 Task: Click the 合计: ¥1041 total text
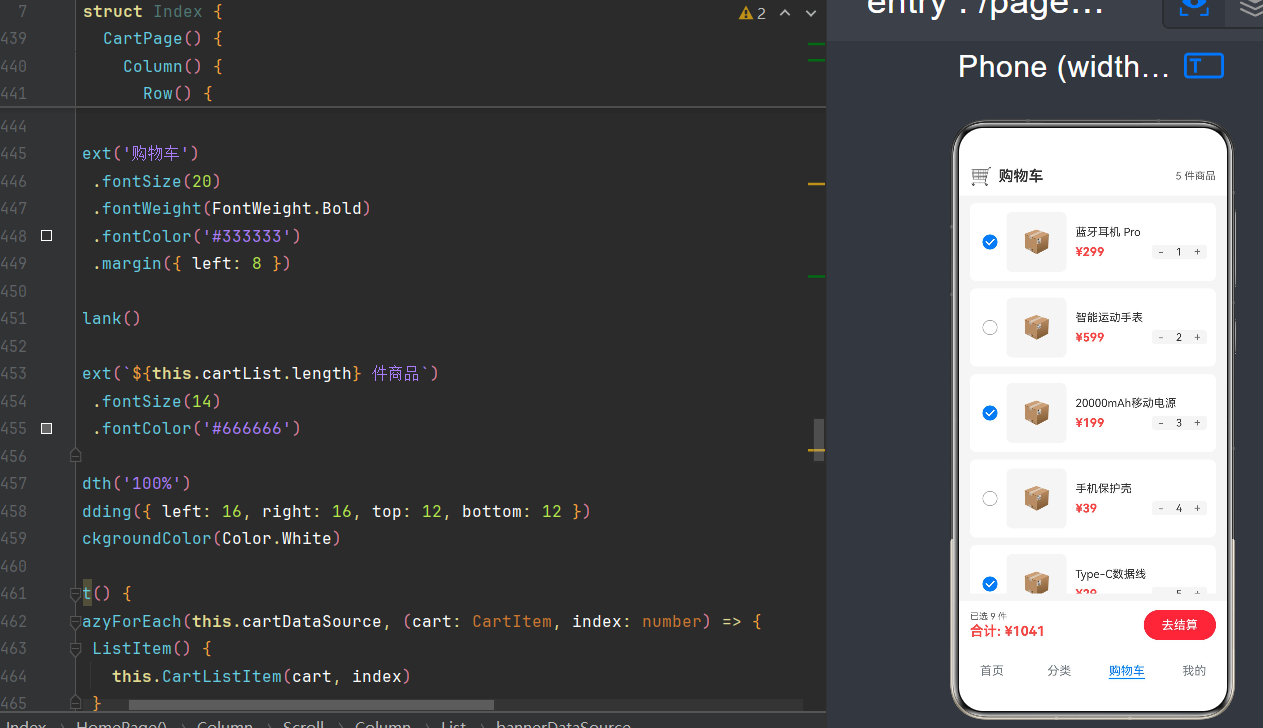pos(1007,631)
